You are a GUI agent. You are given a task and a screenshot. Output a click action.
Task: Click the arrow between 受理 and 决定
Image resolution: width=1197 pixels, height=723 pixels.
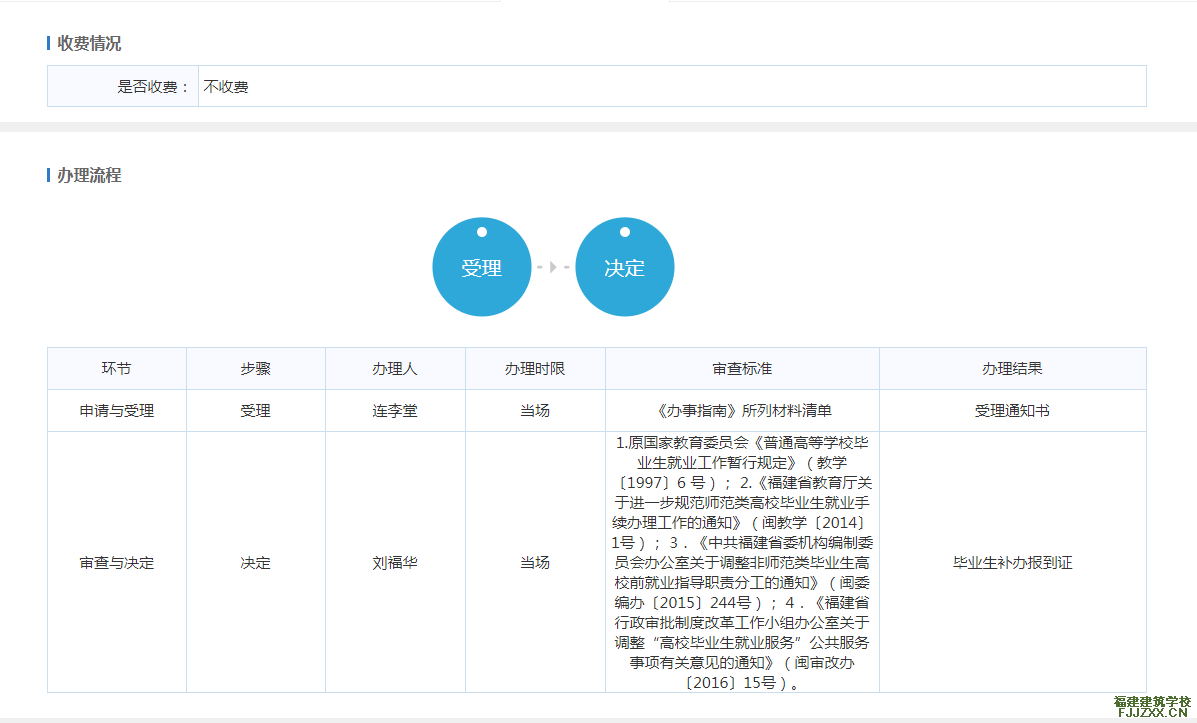[x=553, y=267]
